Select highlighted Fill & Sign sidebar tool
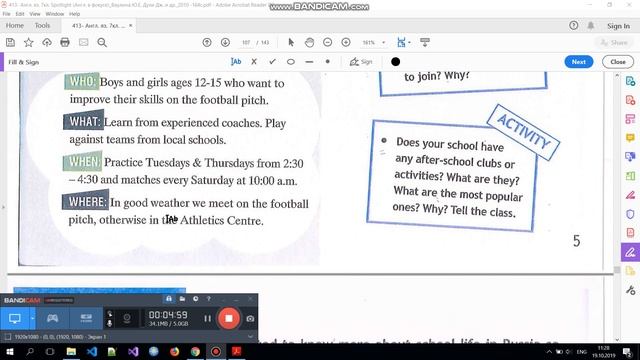 pyautogui.click(x=630, y=252)
